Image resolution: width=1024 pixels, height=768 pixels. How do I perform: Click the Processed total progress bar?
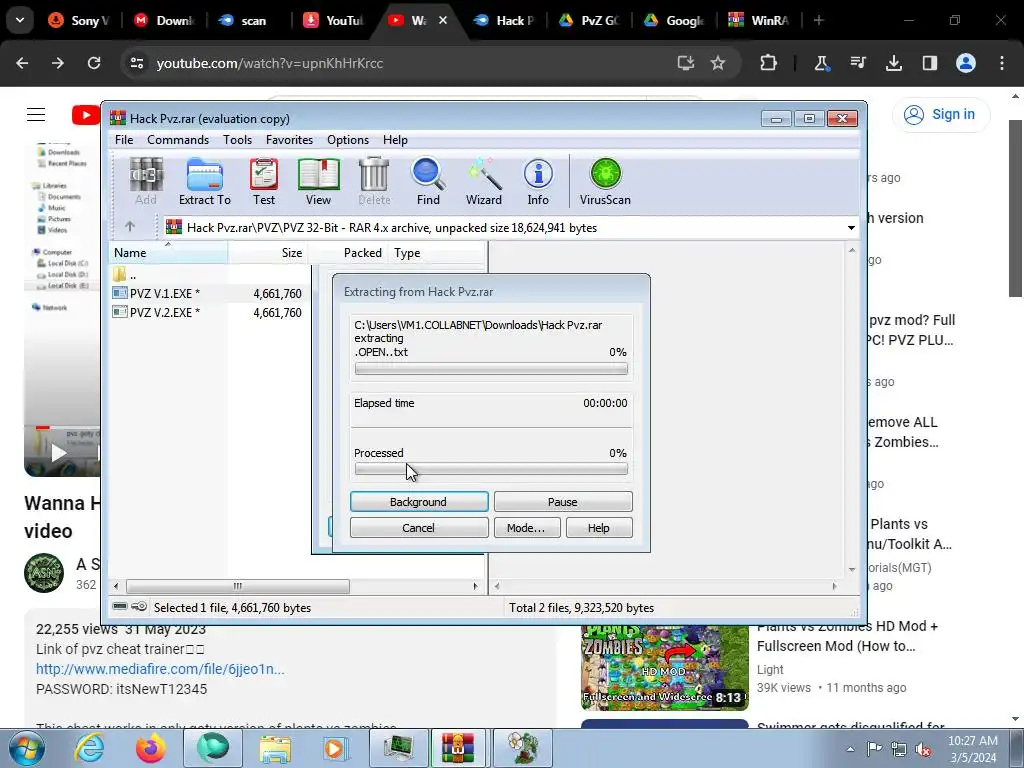tap(491, 470)
